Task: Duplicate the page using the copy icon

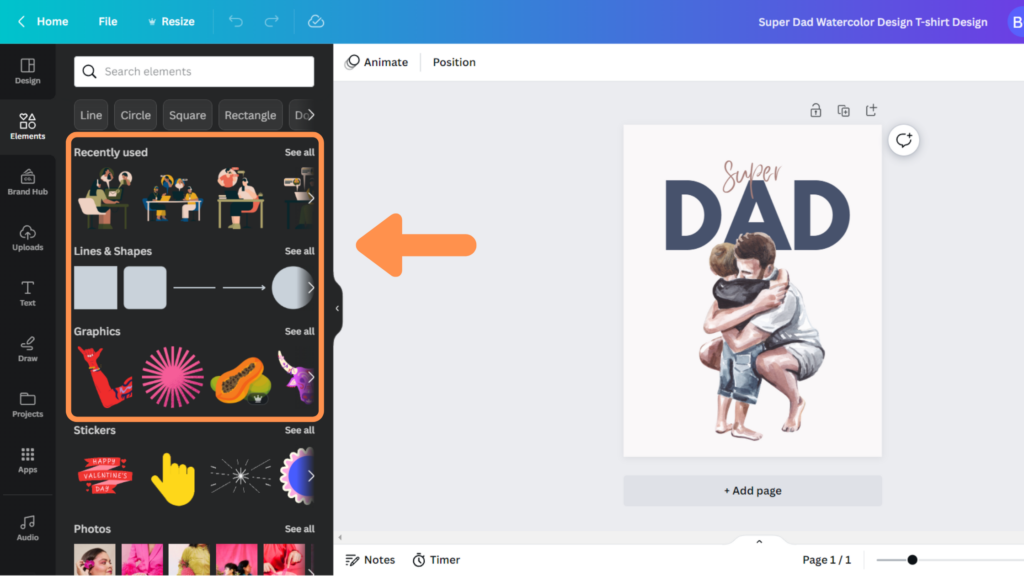Action: 844,110
